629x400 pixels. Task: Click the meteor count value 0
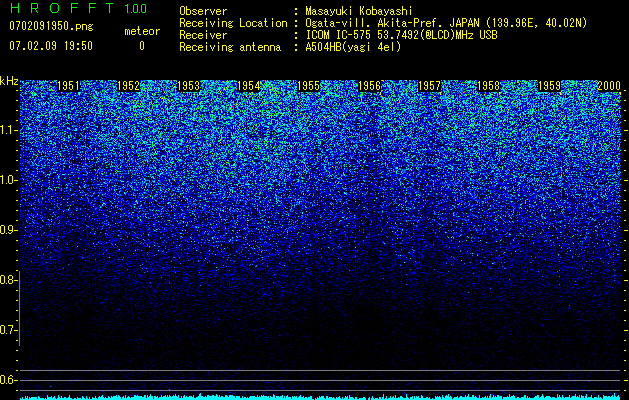point(142,46)
